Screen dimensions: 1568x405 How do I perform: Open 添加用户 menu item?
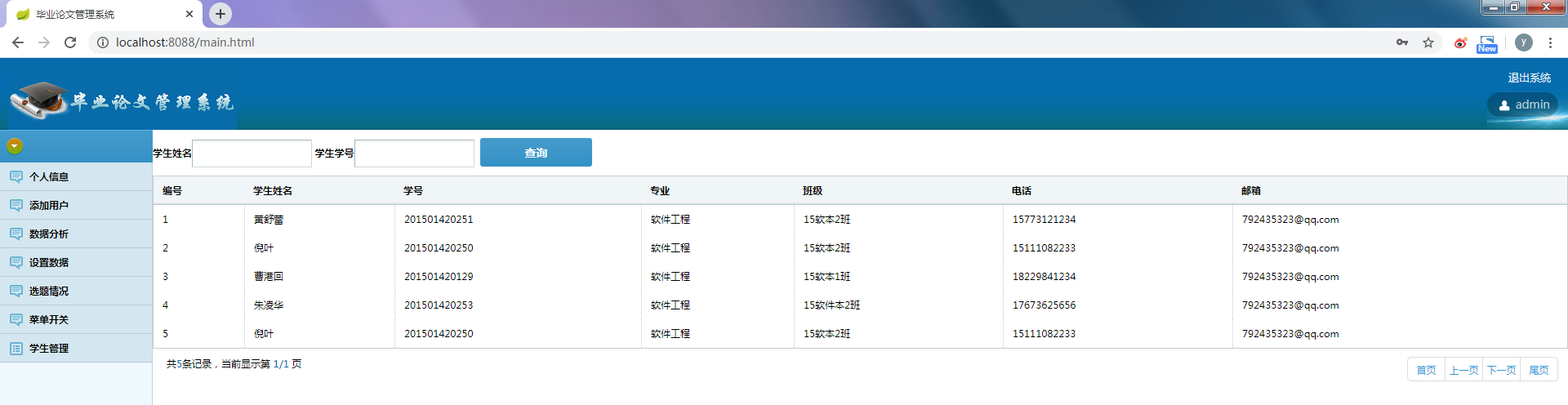click(x=49, y=206)
